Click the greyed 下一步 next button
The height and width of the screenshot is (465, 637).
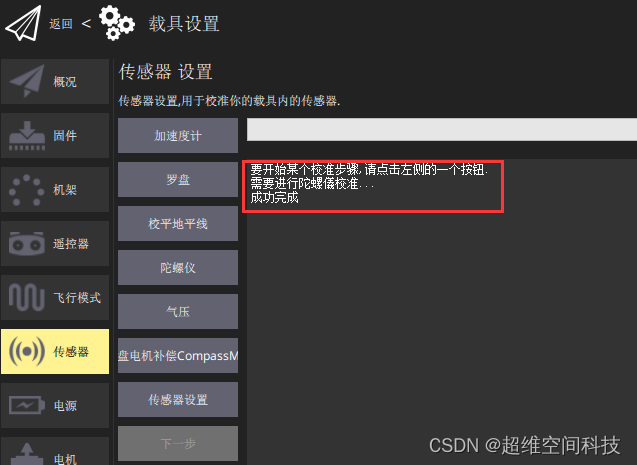point(178,443)
